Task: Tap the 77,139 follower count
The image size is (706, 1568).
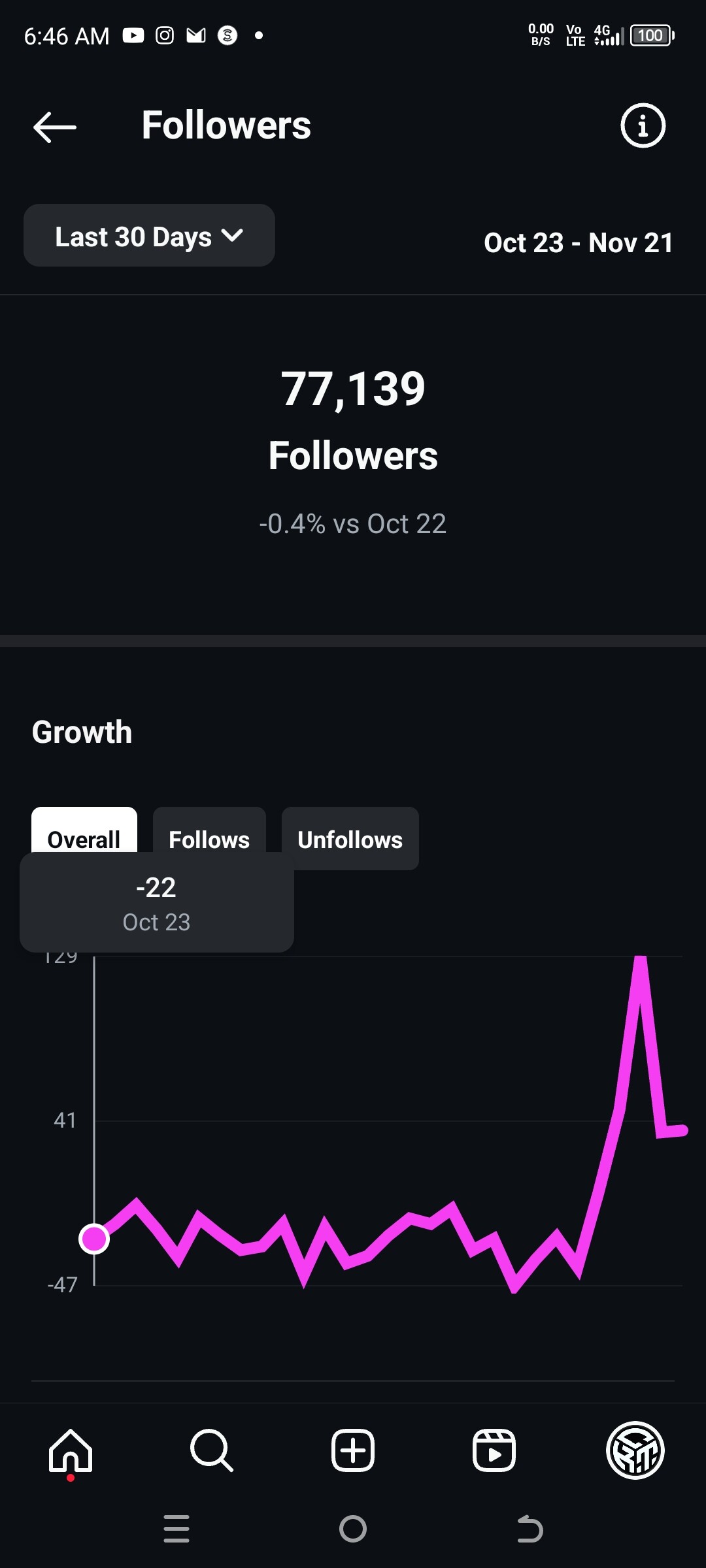Action: point(353,389)
